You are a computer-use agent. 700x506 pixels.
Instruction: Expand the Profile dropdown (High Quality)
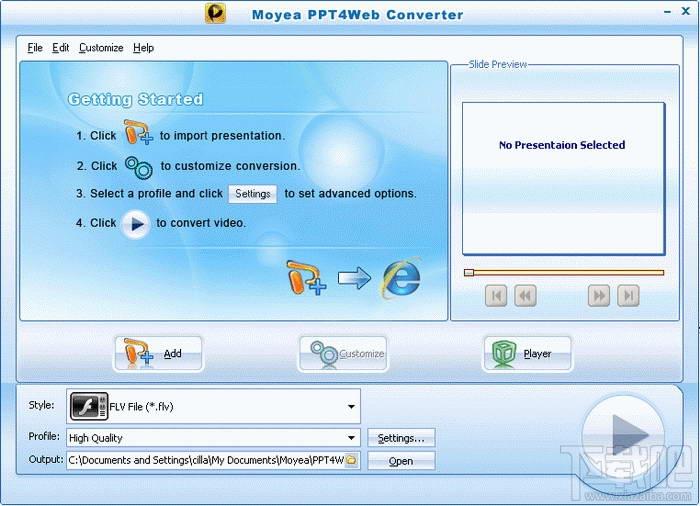click(x=351, y=438)
